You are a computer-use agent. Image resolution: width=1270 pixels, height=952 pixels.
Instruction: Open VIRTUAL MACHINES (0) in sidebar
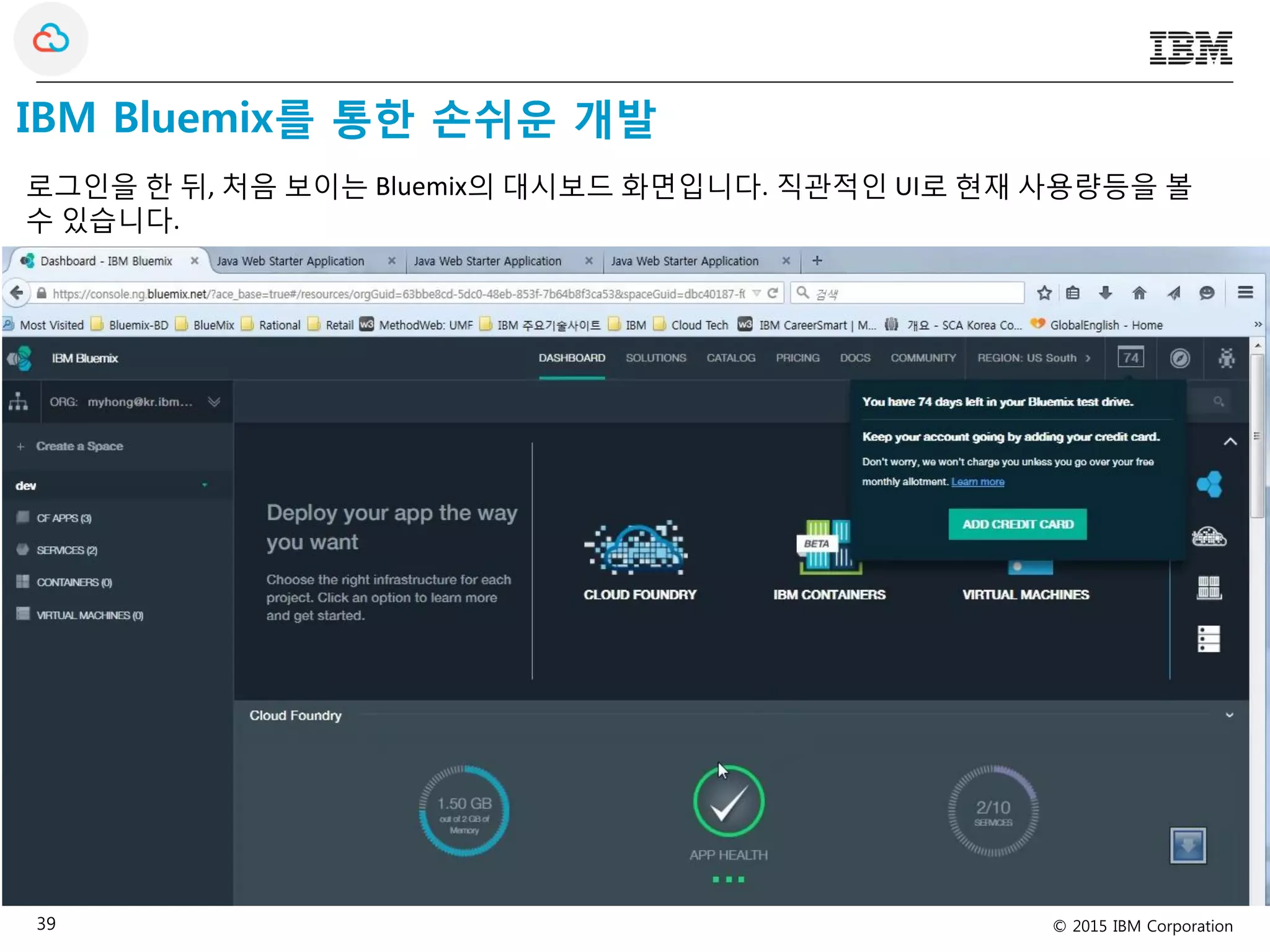90,615
